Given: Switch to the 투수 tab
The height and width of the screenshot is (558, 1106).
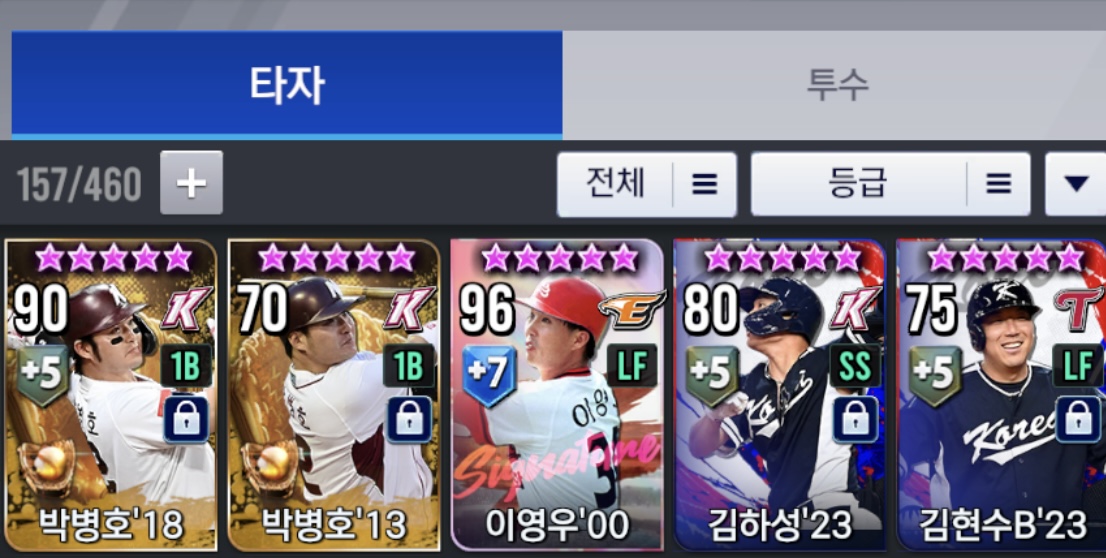Looking at the screenshot, I should pos(836,85).
